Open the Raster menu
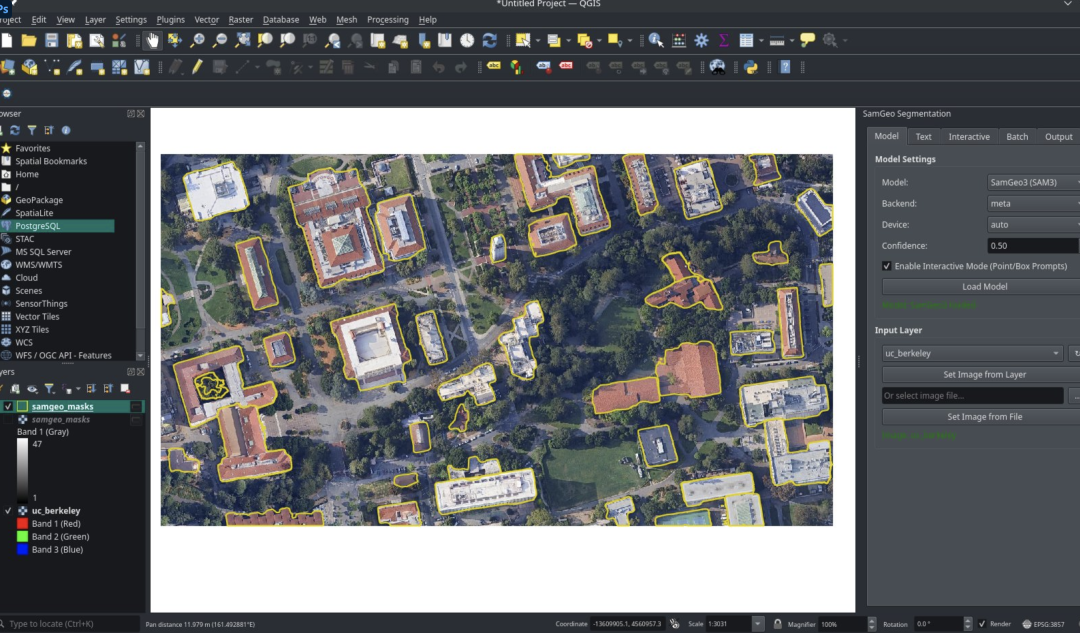The width and height of the screenshot is (1080, 633). coord(240,19)
